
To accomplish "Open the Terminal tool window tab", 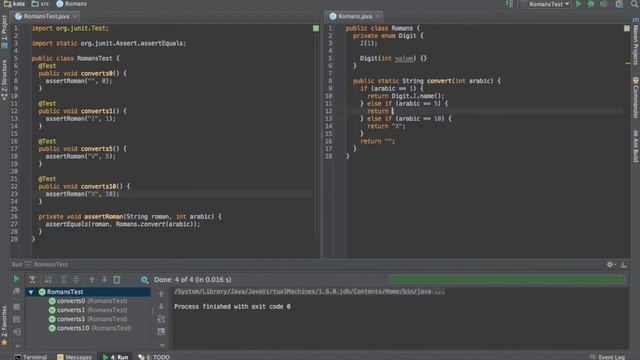I will 31,357.
